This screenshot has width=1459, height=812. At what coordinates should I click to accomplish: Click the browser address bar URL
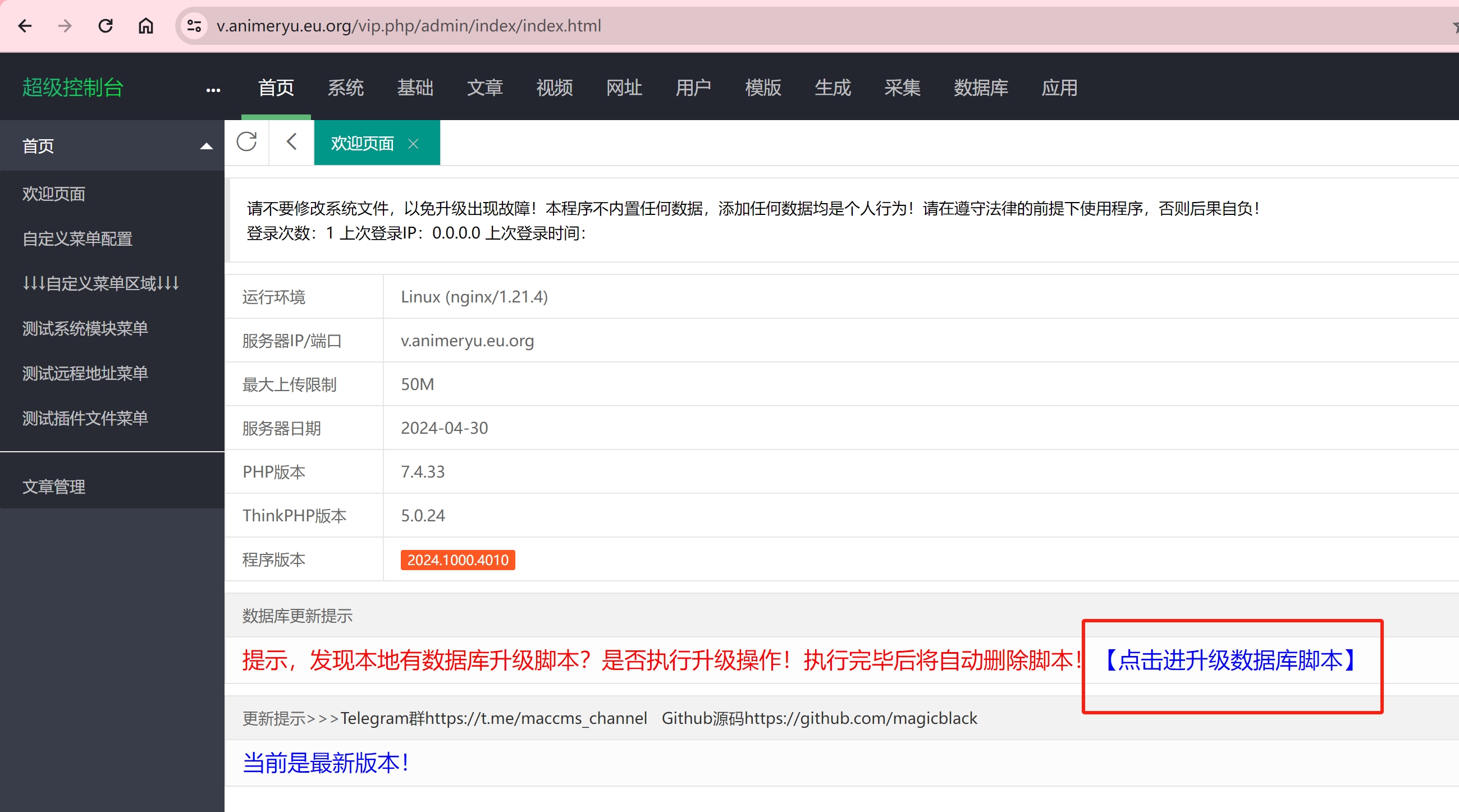point(408,26)
